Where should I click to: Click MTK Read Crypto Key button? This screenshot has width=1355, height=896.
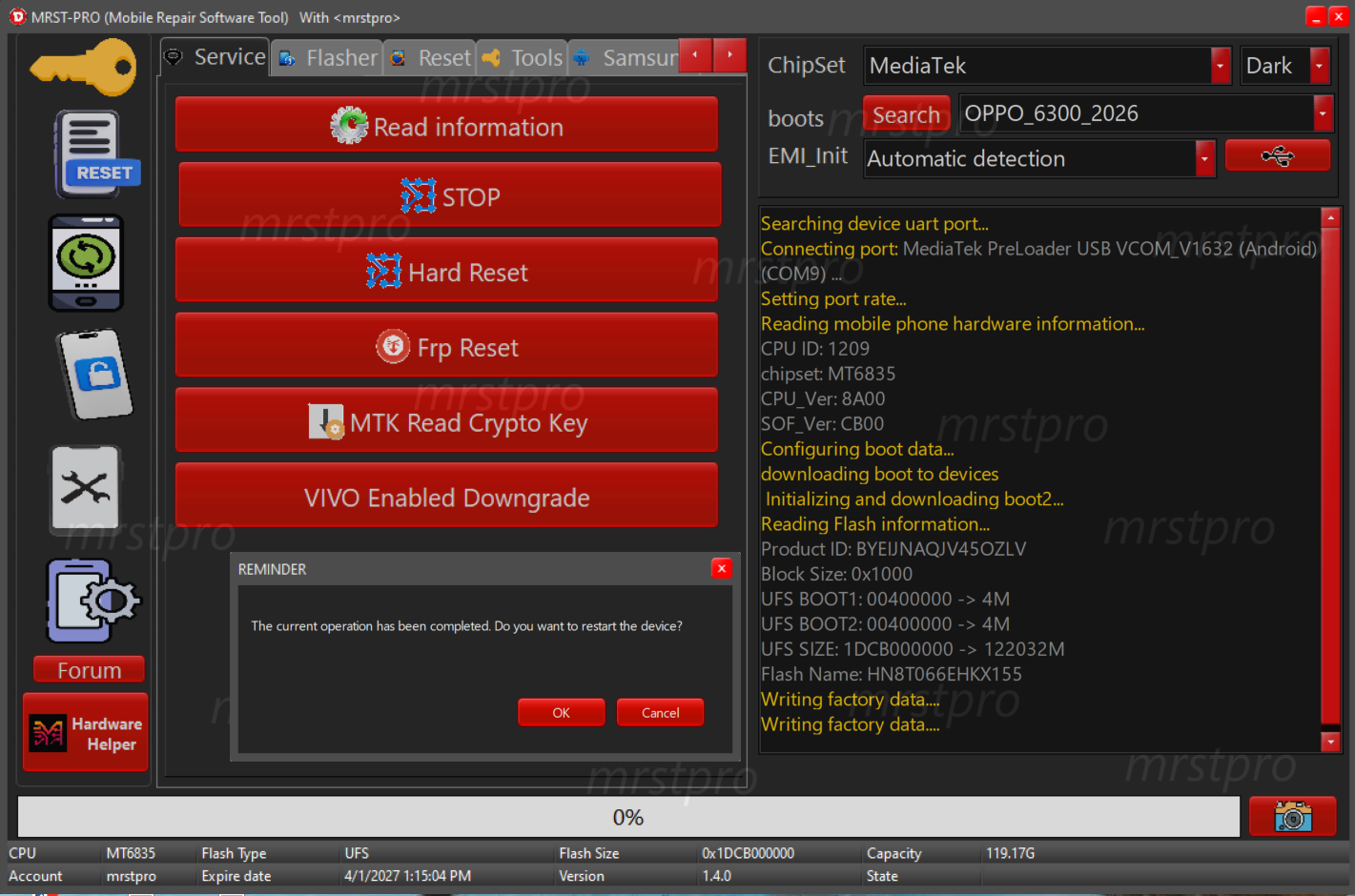point(446,420)
